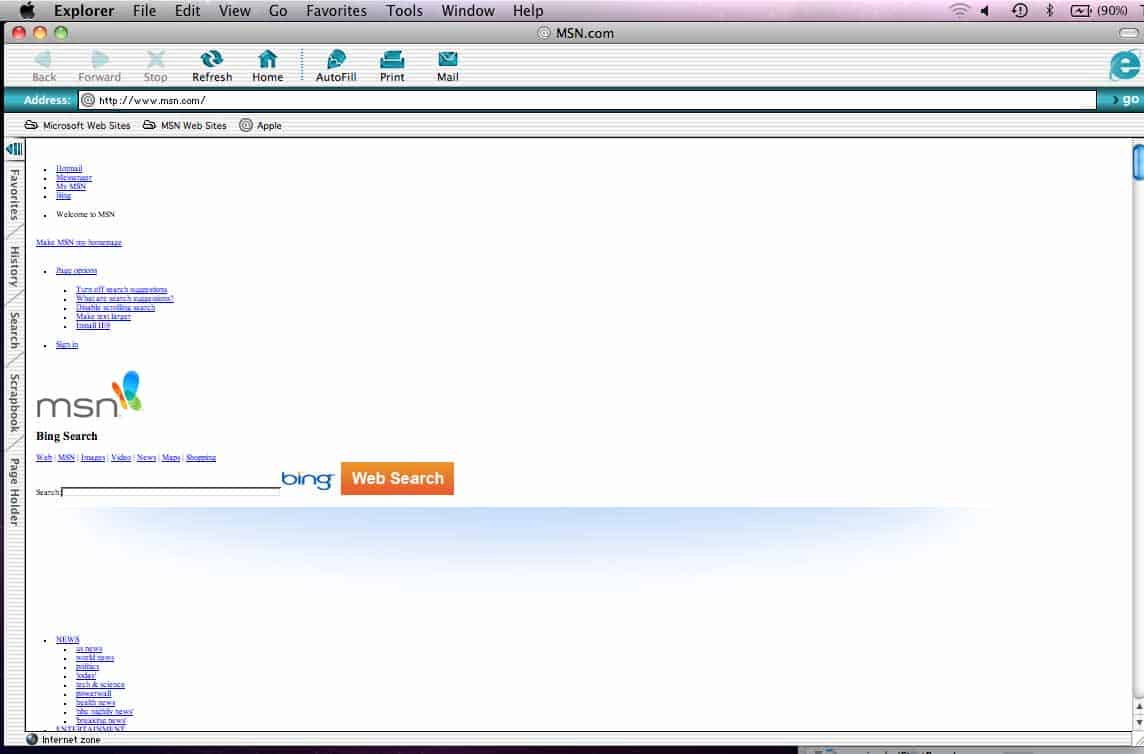Screen dimensions: 1144x754
Task: Click the @ page icon in address bar
Action: pos(88,100)
